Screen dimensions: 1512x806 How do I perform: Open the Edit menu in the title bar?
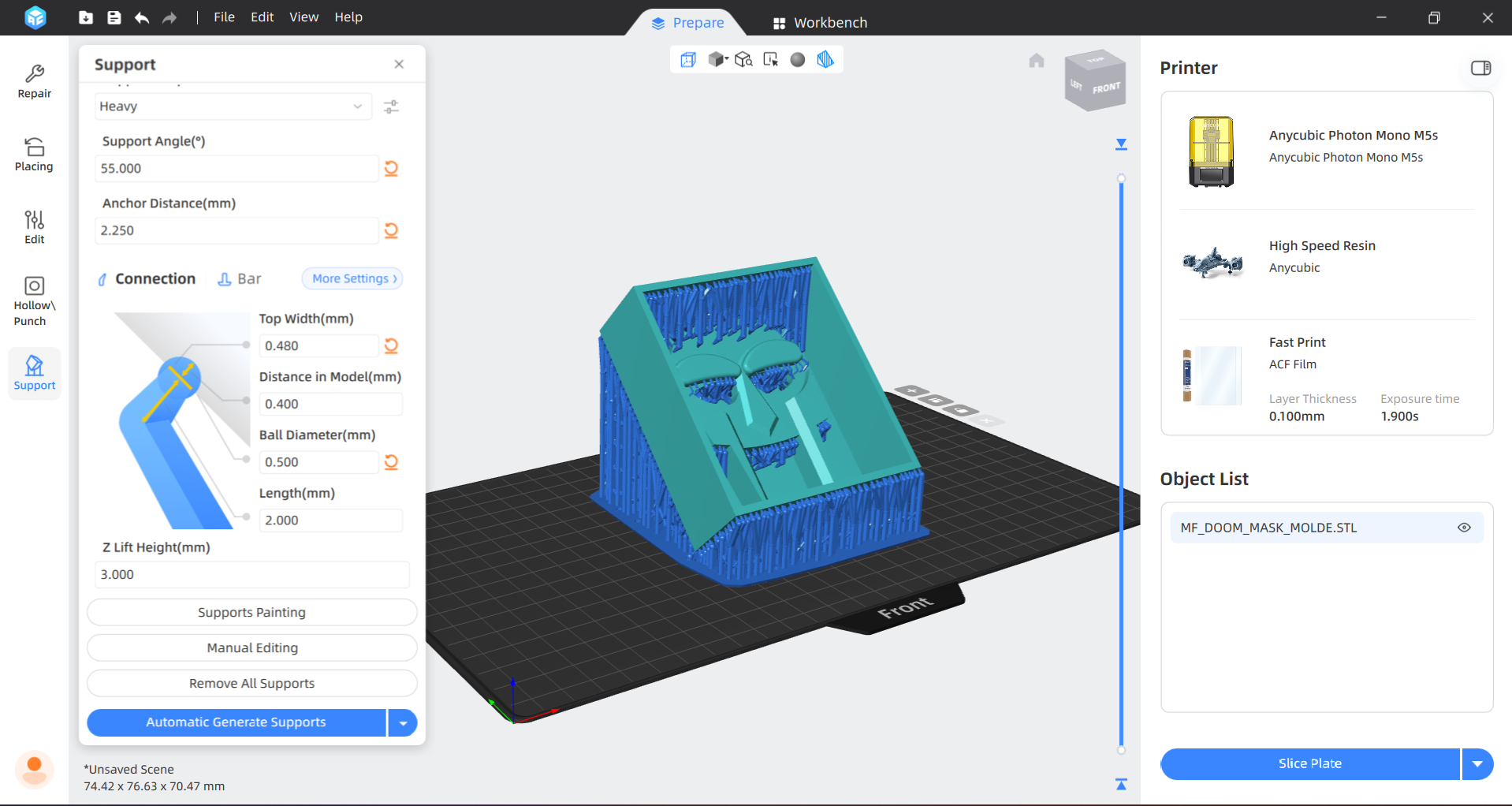(x=262, y=17)
